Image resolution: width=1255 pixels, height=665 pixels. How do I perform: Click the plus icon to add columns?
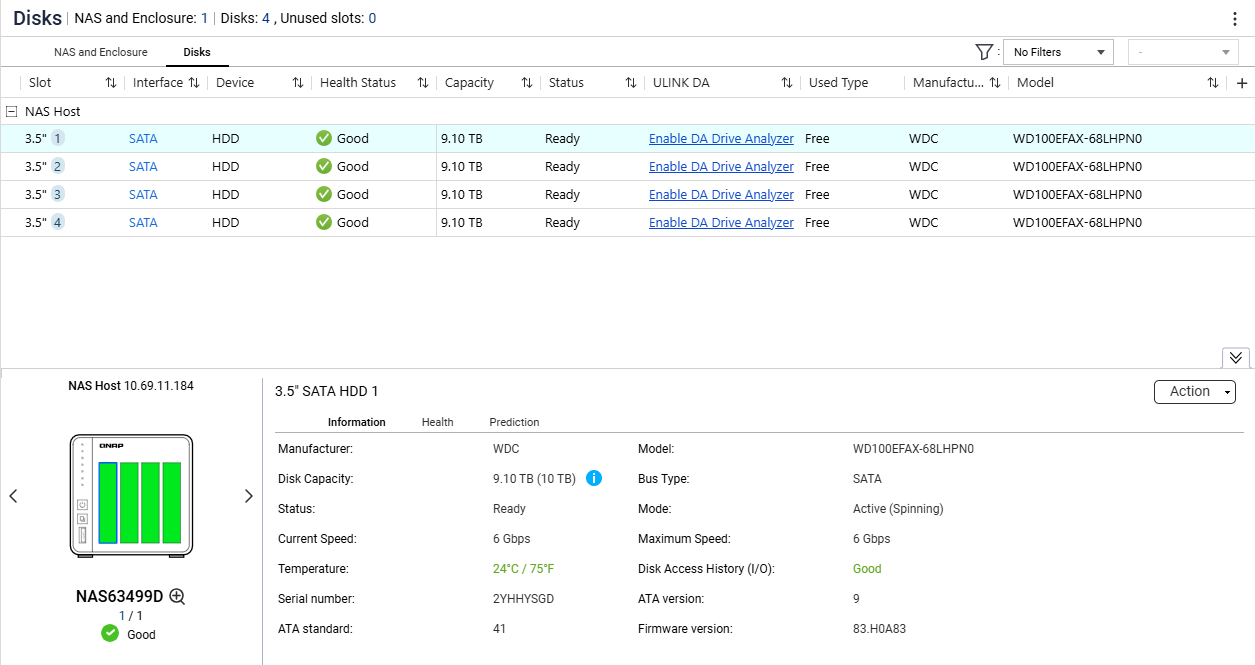tap(1242, 83)
